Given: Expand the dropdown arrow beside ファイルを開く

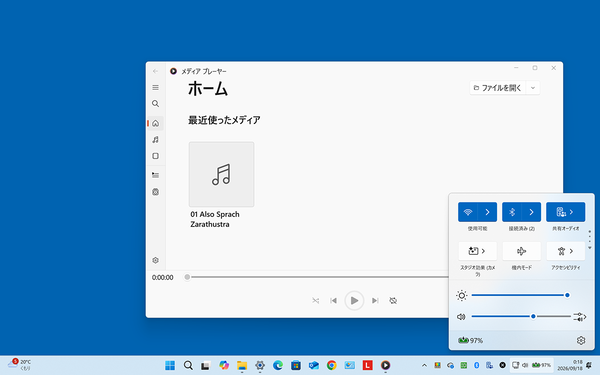Looking at the screenshot, I should click(x=533, y=88).
